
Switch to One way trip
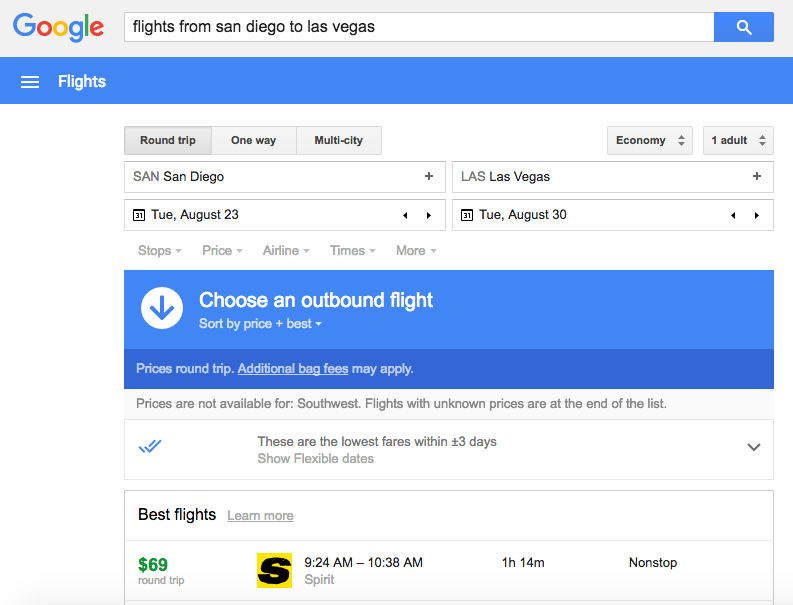coord(253,140)
